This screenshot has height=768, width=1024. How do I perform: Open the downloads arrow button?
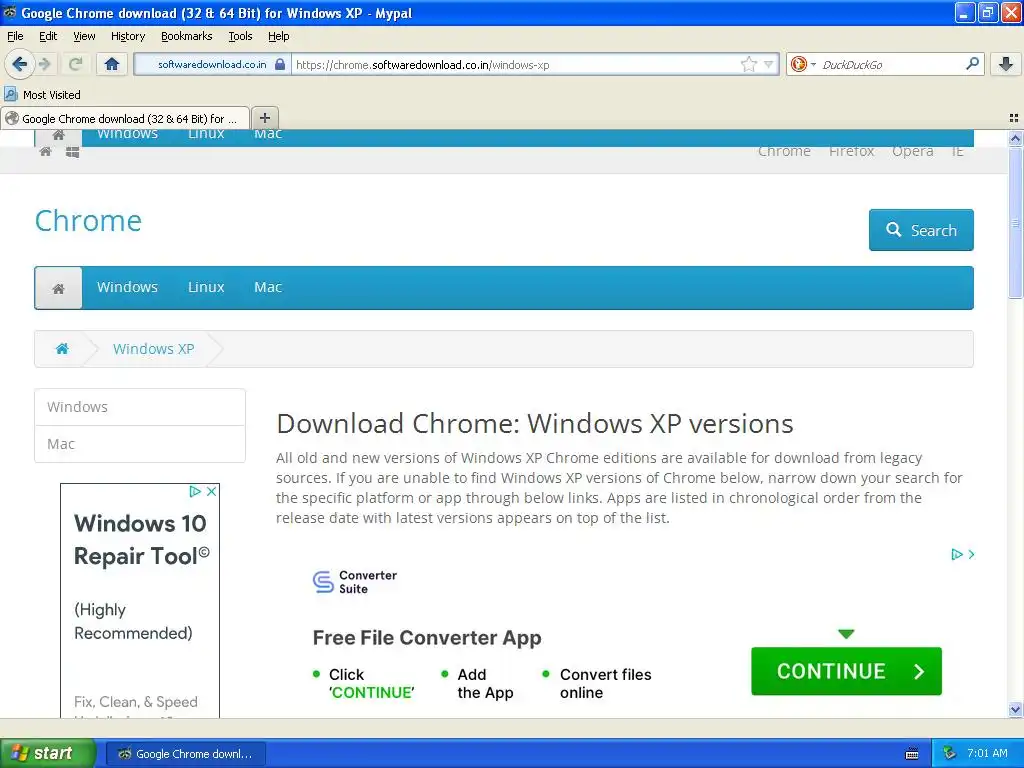(1006, 64)
